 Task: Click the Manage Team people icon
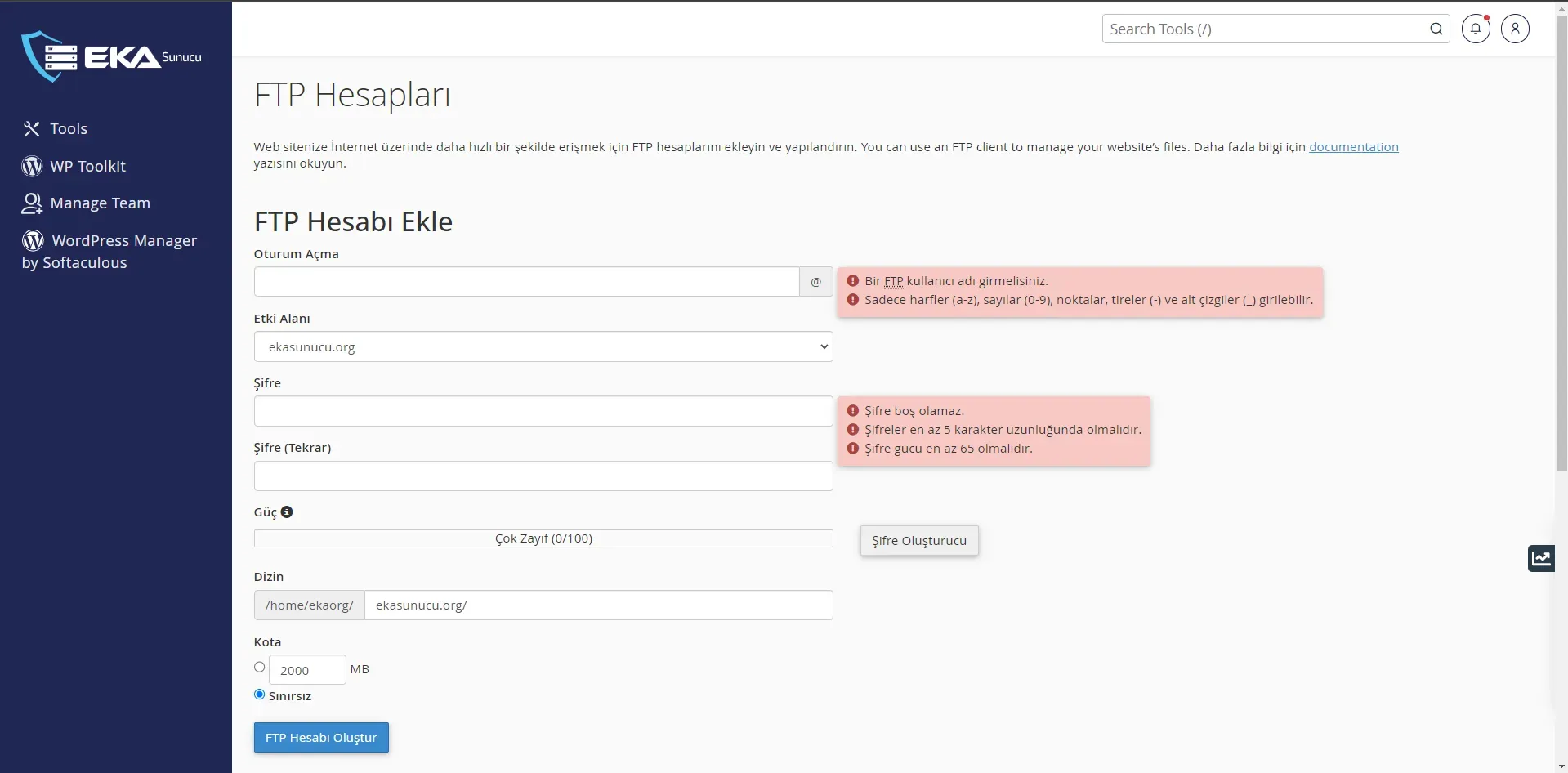point(31,203)
